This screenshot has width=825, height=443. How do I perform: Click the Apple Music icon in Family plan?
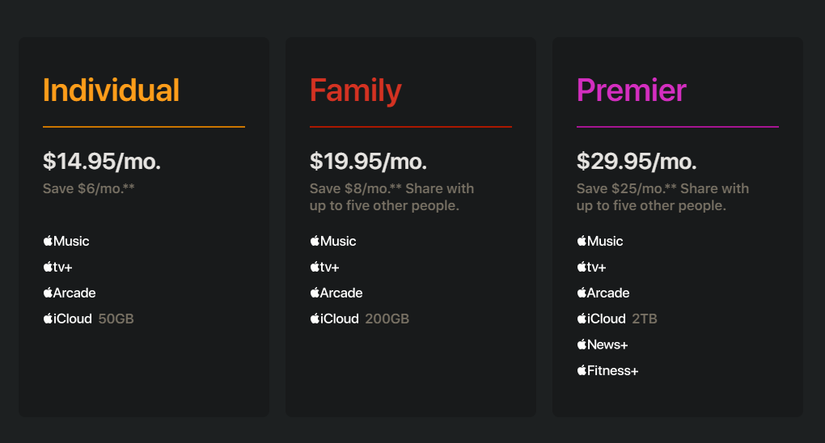pyautogui.click(x=333, y=241)
